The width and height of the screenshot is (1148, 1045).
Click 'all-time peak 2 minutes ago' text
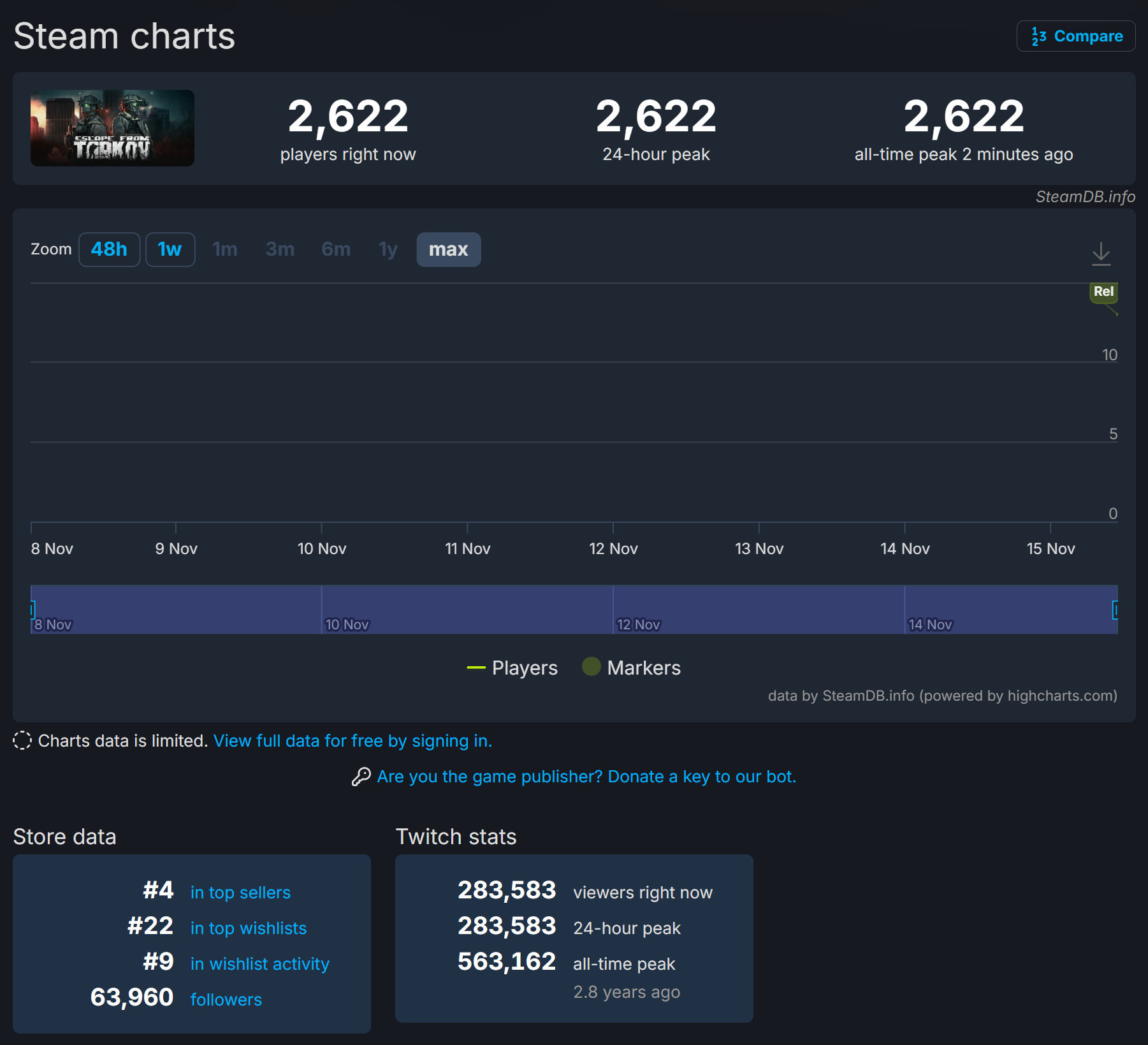pyautogui.click(x=964, y=154)
